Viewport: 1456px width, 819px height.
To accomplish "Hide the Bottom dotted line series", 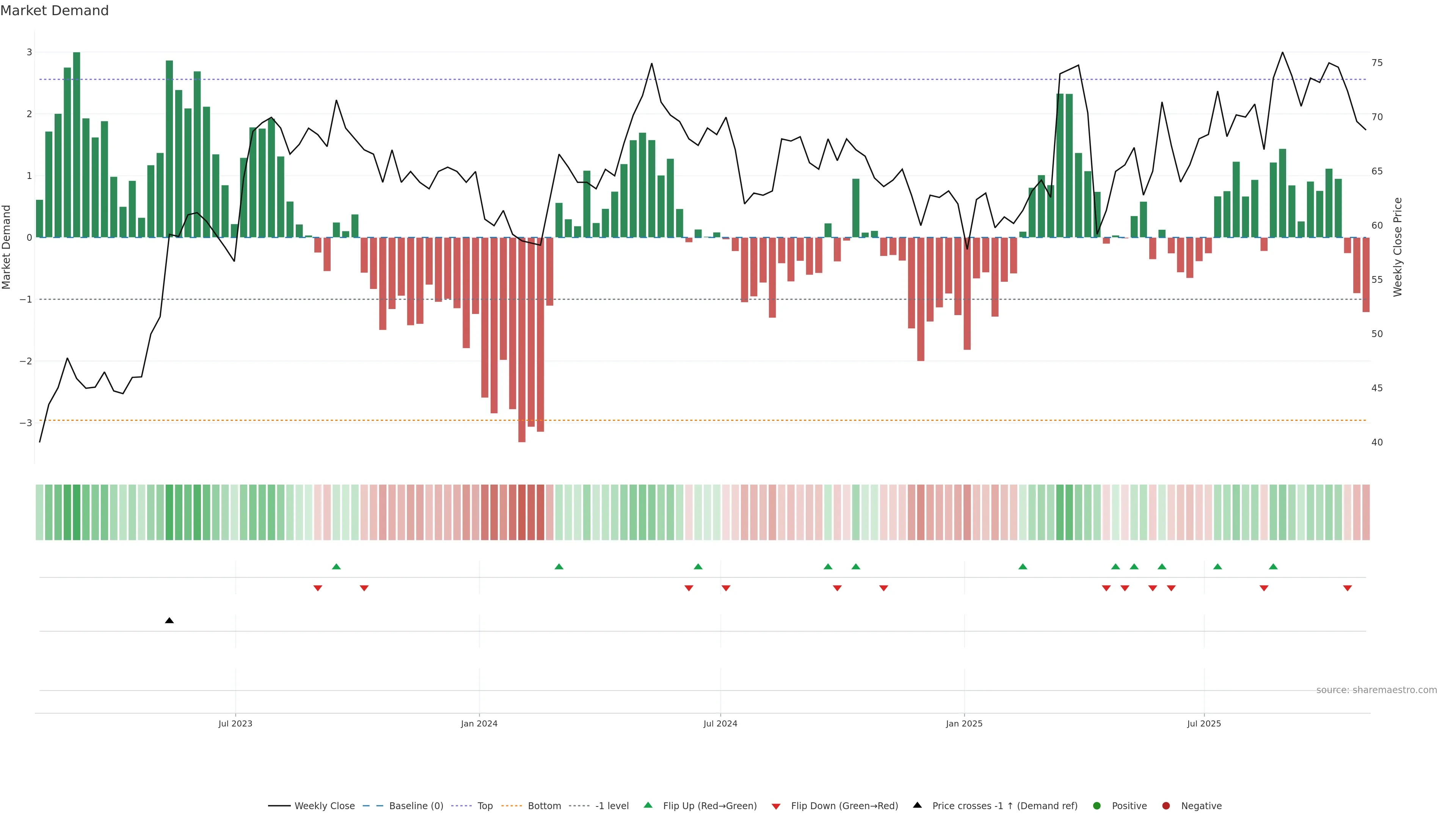I will point(544,806).
